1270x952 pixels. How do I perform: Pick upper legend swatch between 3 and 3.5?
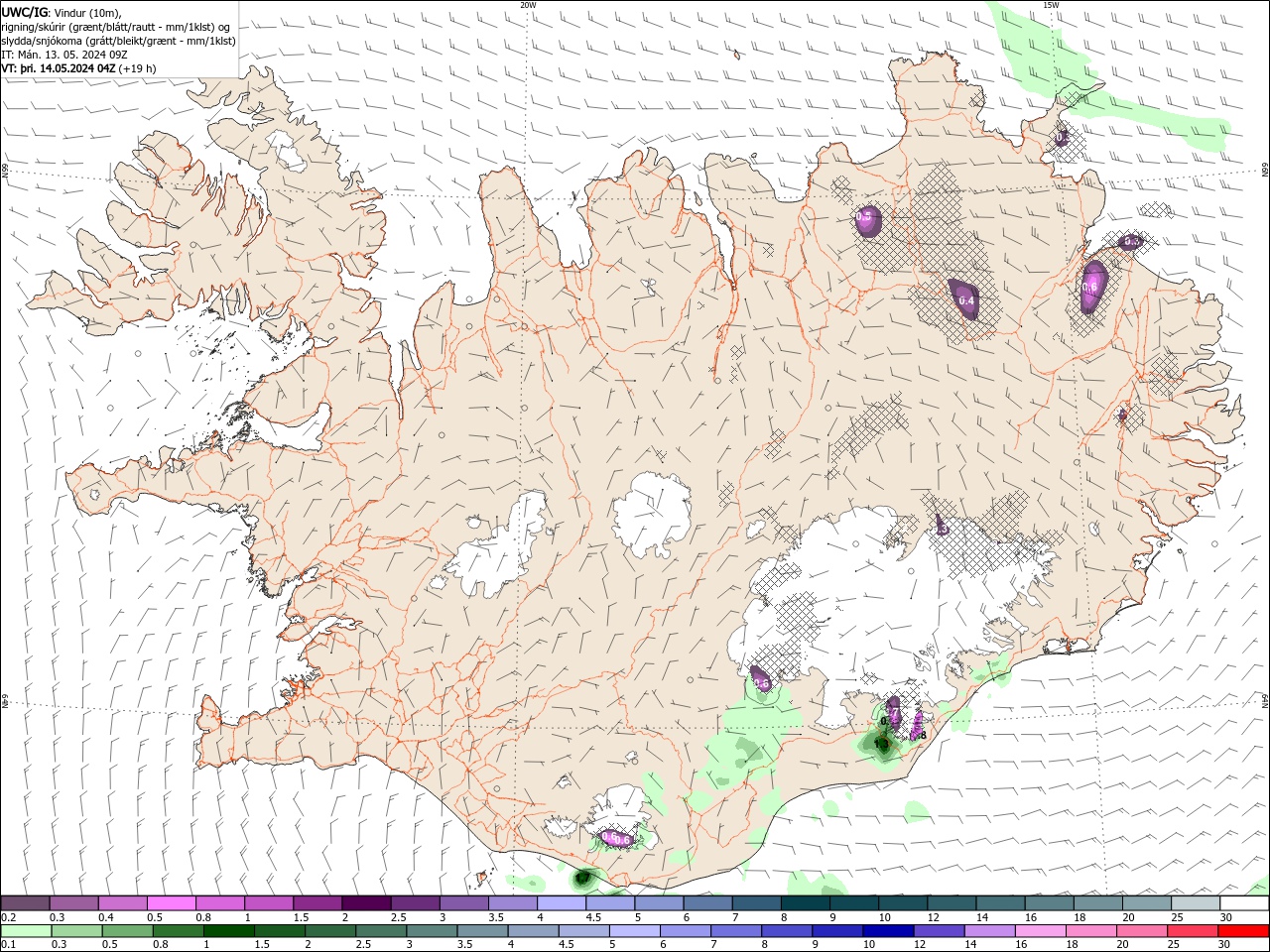click(464, 903)
